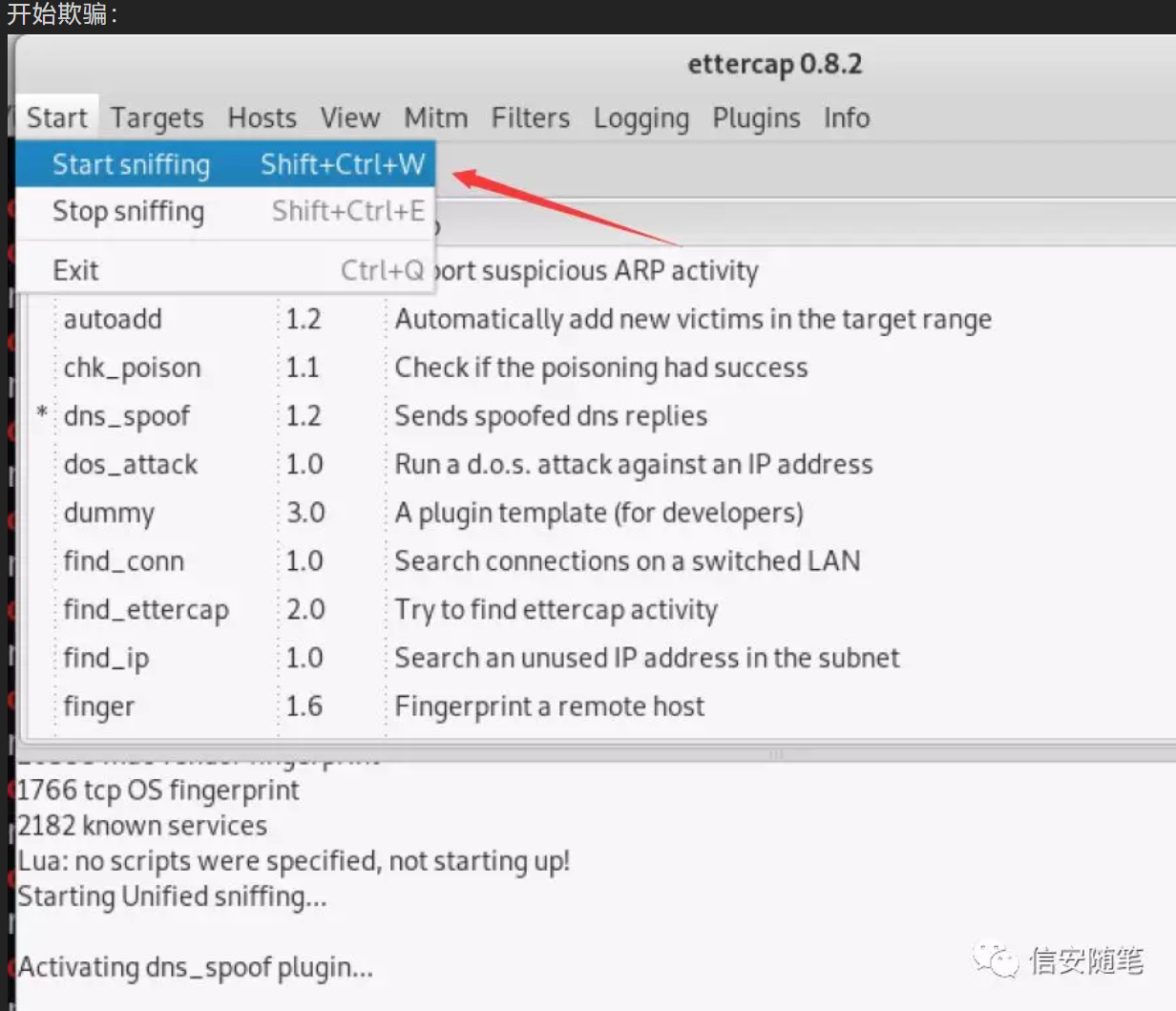Click version 2.0 of find_ettercap plugin
1176x1011 pixels.
tap(305, 610)
